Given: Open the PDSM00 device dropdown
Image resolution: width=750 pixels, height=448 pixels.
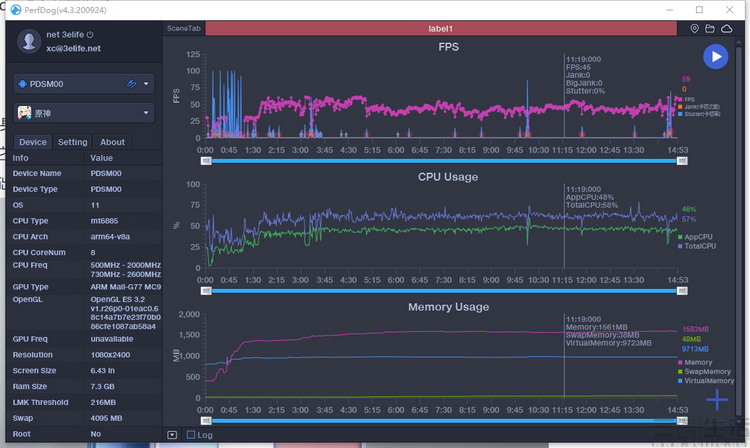Looking at the screenshot, I should click(x=146, y=84).
